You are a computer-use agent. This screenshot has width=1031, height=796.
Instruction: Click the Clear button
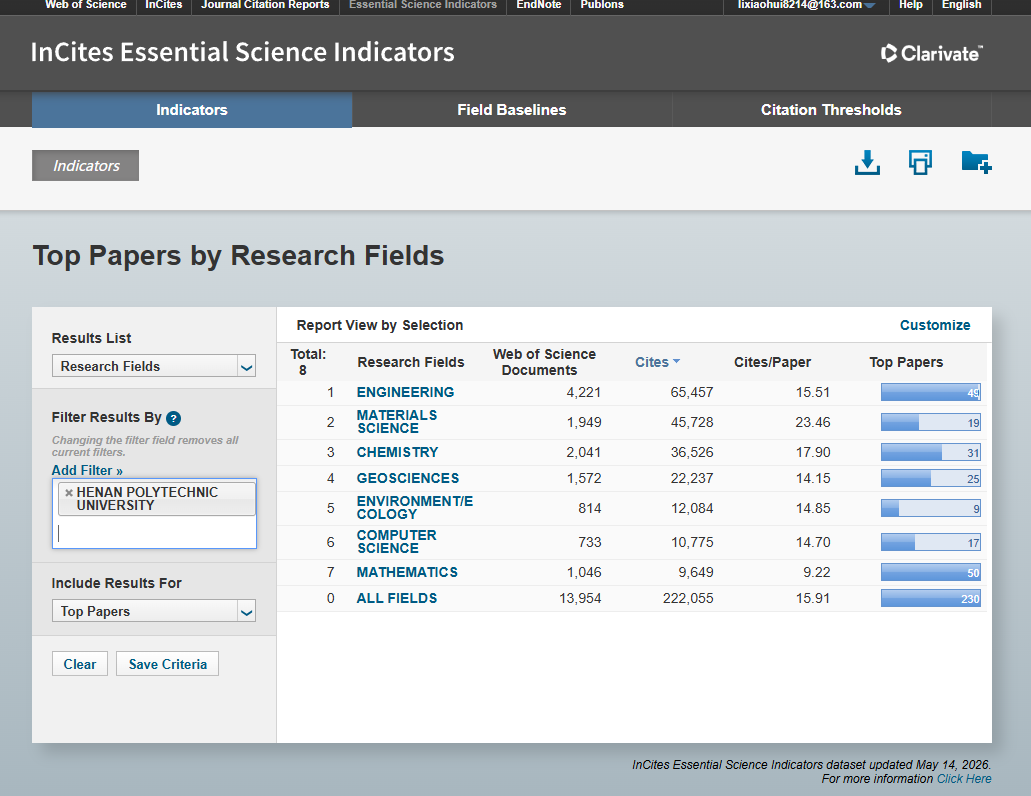pos(80,664)
